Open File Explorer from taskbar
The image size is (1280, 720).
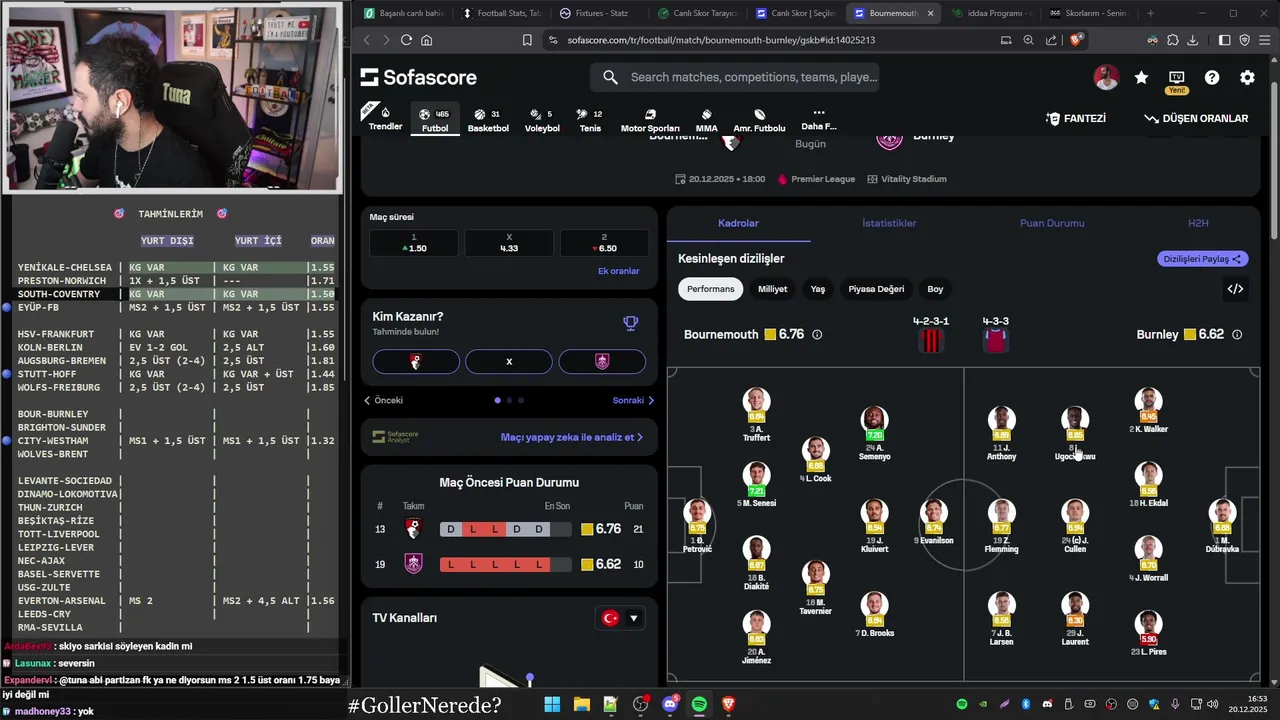click(581, 704)
